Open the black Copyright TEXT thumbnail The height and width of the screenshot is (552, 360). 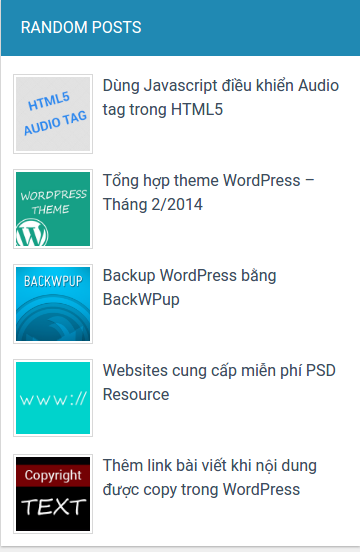pyautogui.click(x=53, y=494)
